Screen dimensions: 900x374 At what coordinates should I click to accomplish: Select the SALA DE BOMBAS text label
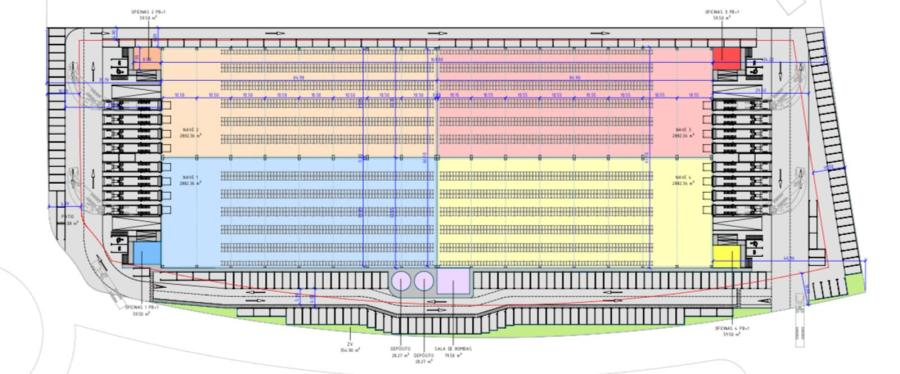coord(453,349)
